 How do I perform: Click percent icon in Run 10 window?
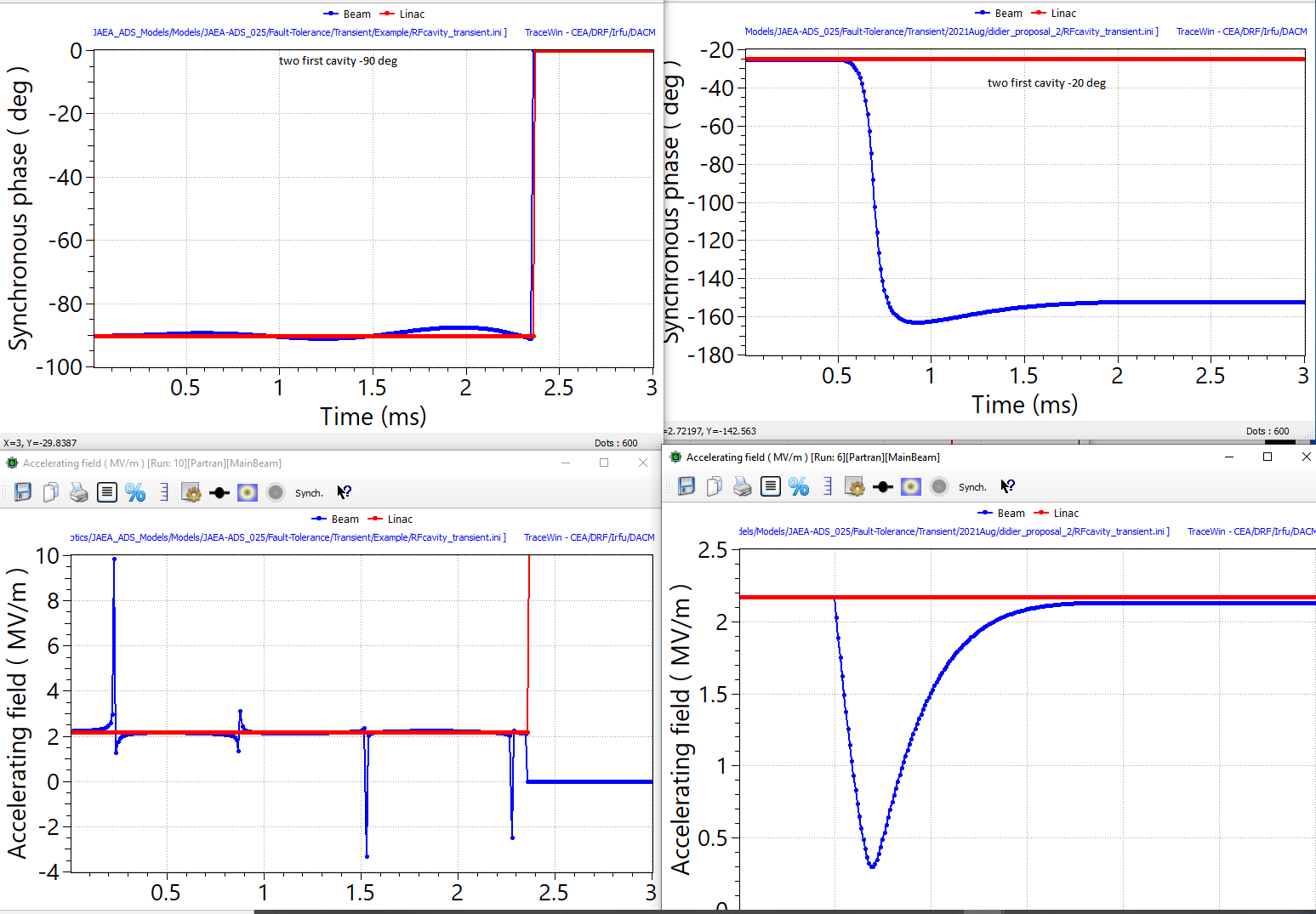click(135, 492)
